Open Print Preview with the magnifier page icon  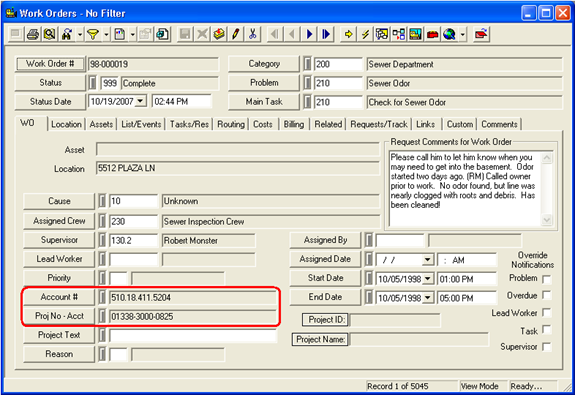(50, 35)
